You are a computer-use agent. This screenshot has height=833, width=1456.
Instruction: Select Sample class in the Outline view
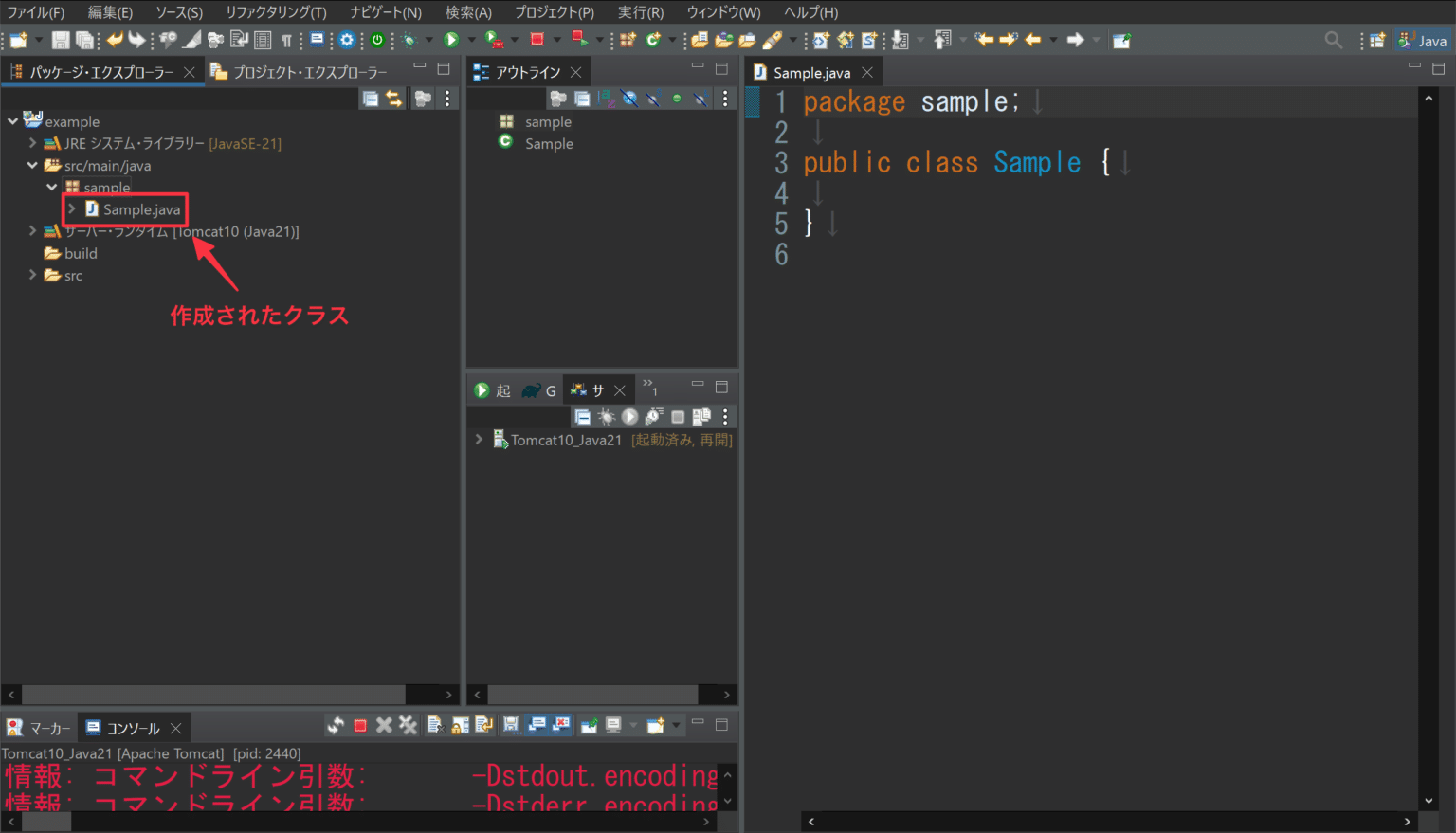tap(549, 144)
